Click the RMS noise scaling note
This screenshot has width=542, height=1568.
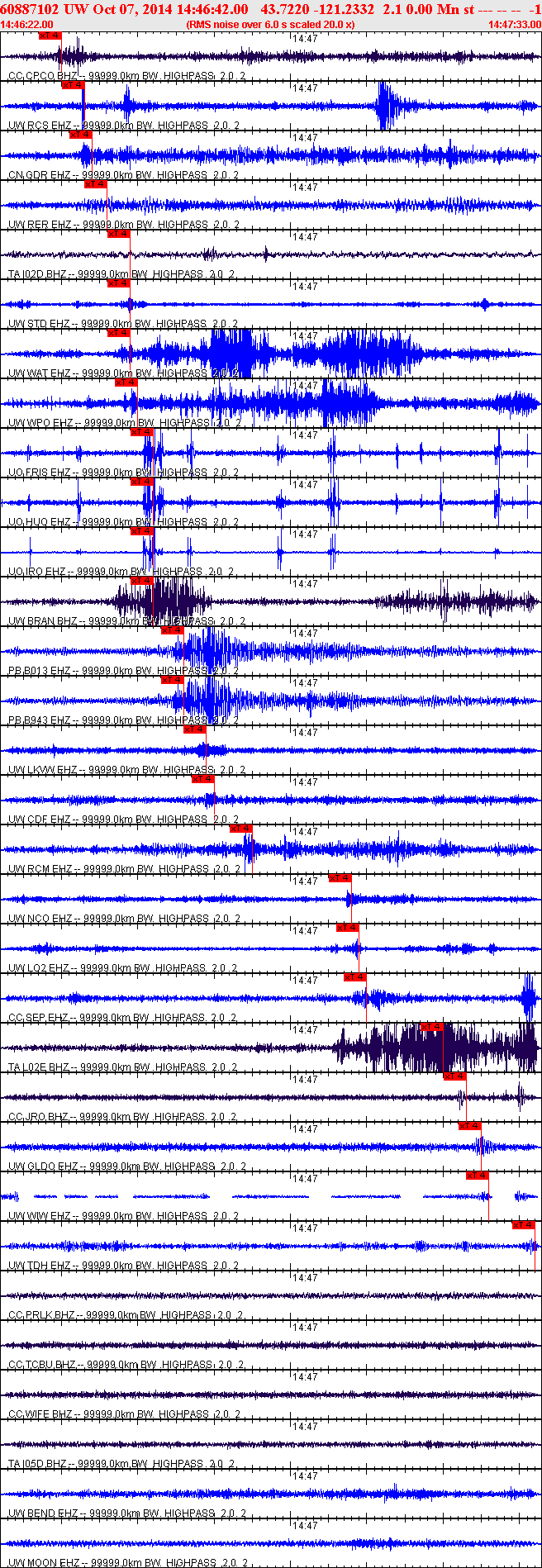point(271,25)
